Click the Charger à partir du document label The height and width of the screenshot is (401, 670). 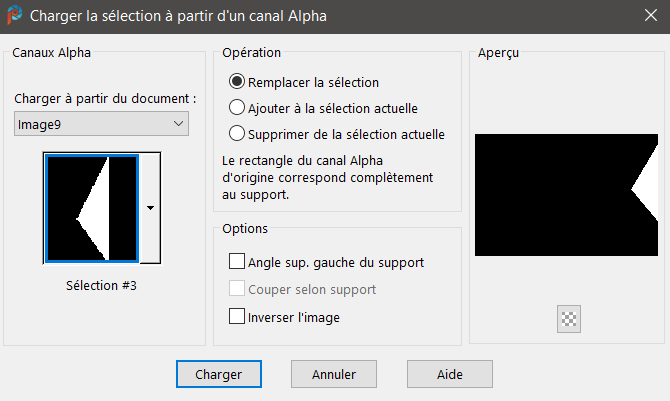(105, 99)
